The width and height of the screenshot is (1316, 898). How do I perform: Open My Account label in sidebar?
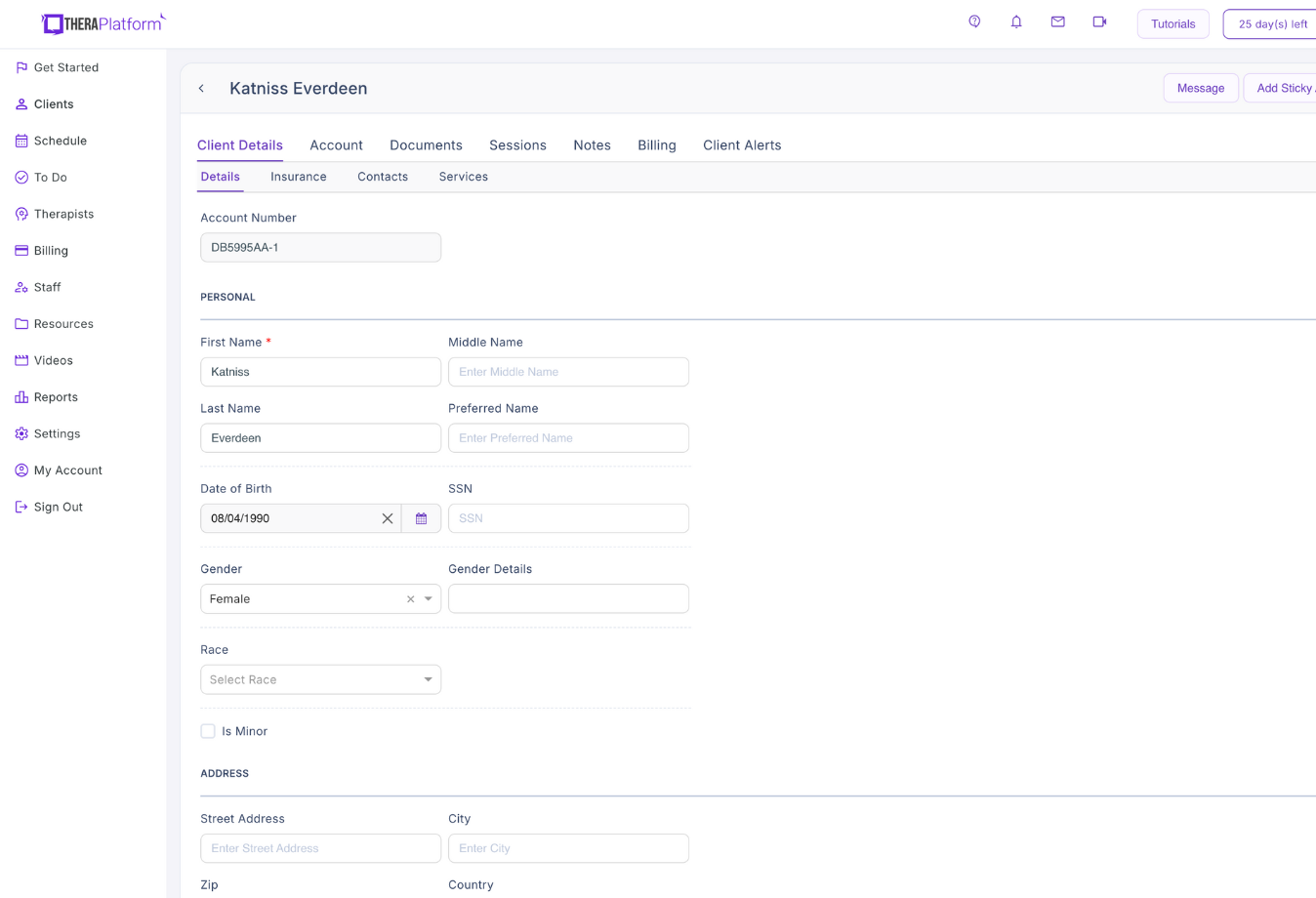tap(68, 470)
